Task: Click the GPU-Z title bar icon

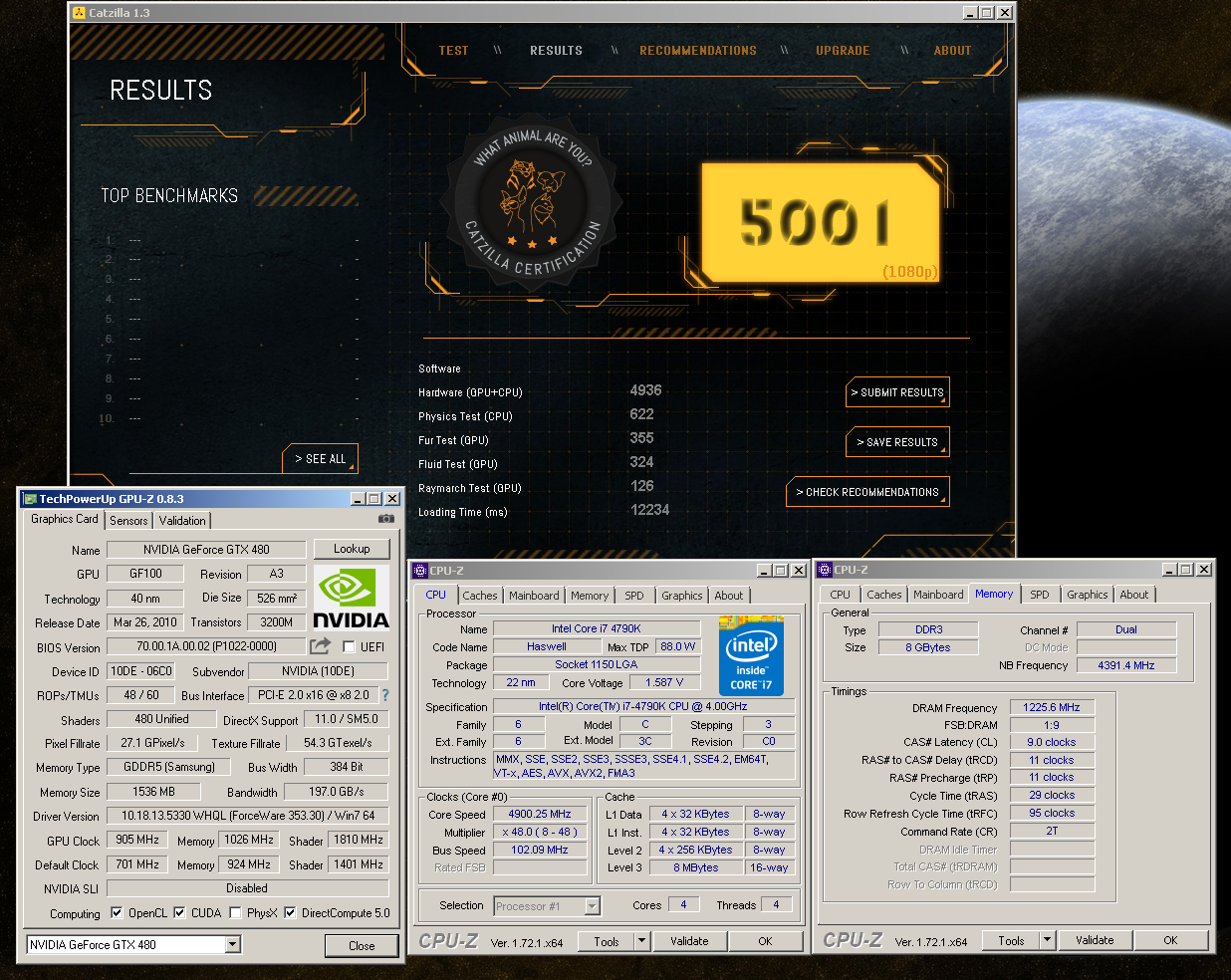Action: pos(30,499)
